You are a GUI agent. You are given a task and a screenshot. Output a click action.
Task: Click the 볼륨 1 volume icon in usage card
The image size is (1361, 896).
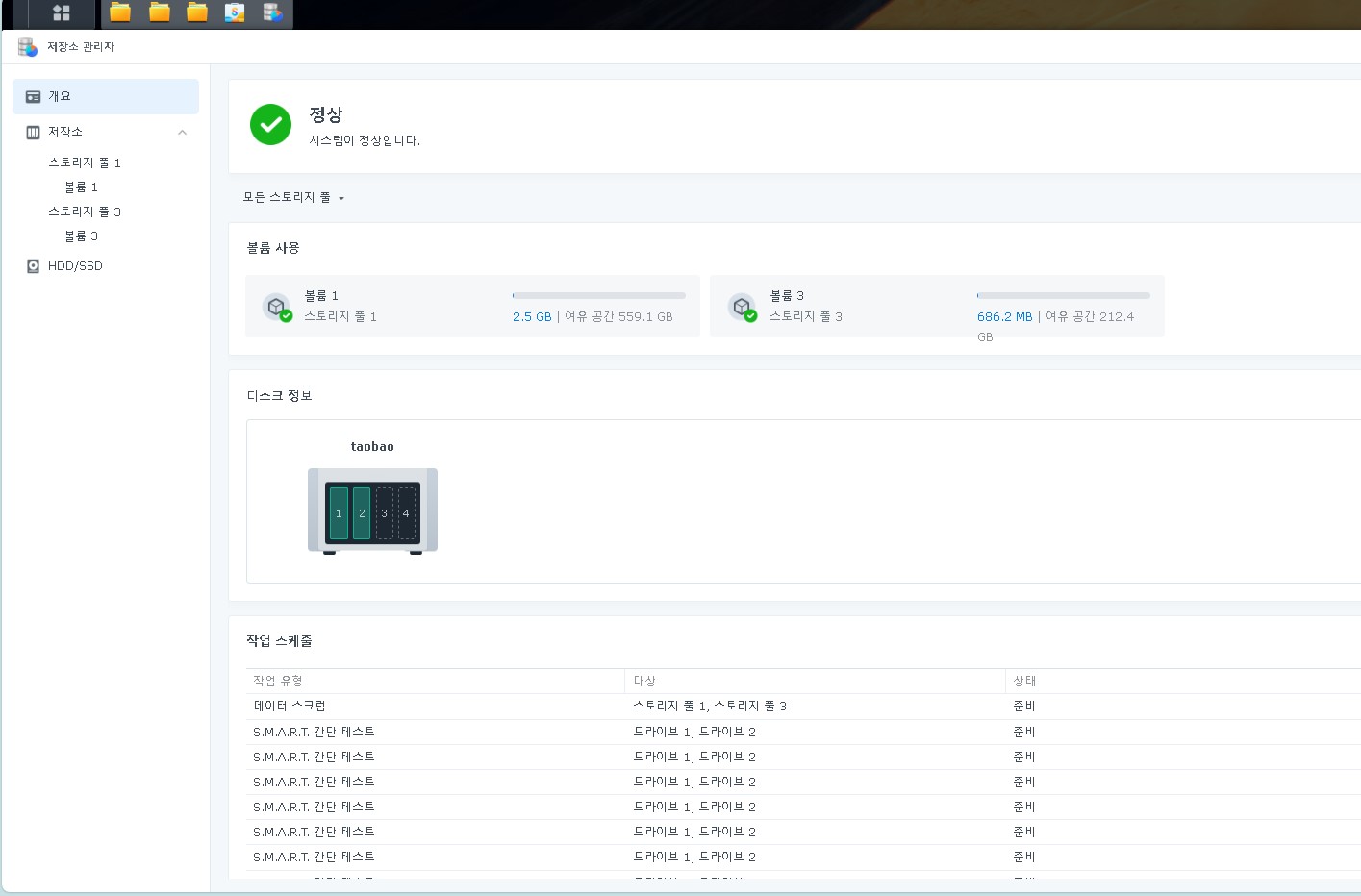pyautogui.click(x=277, y=307)
